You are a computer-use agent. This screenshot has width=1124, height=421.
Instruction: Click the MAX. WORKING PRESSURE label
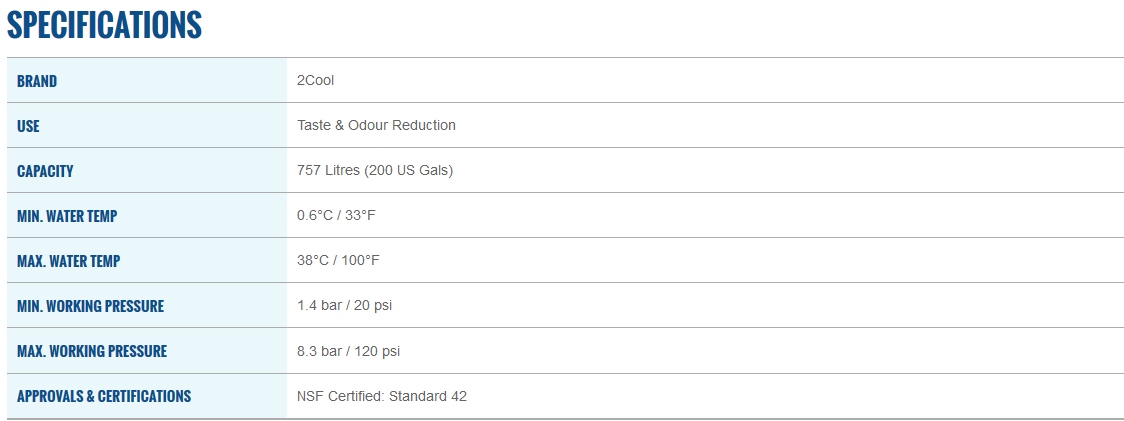point(92,351)
